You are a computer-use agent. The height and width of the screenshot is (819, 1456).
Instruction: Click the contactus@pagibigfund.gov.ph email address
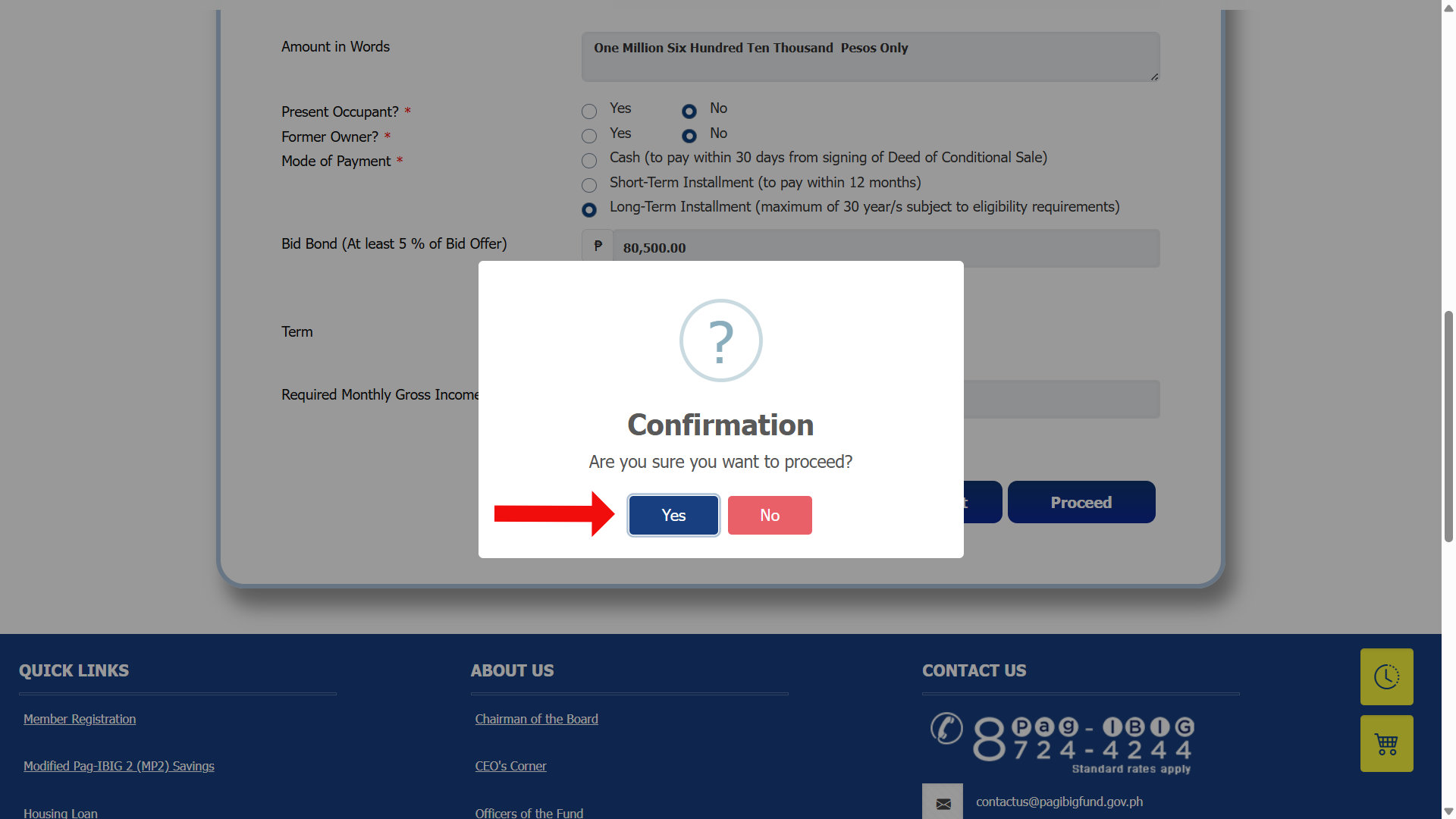click(x=1059, y=802)
